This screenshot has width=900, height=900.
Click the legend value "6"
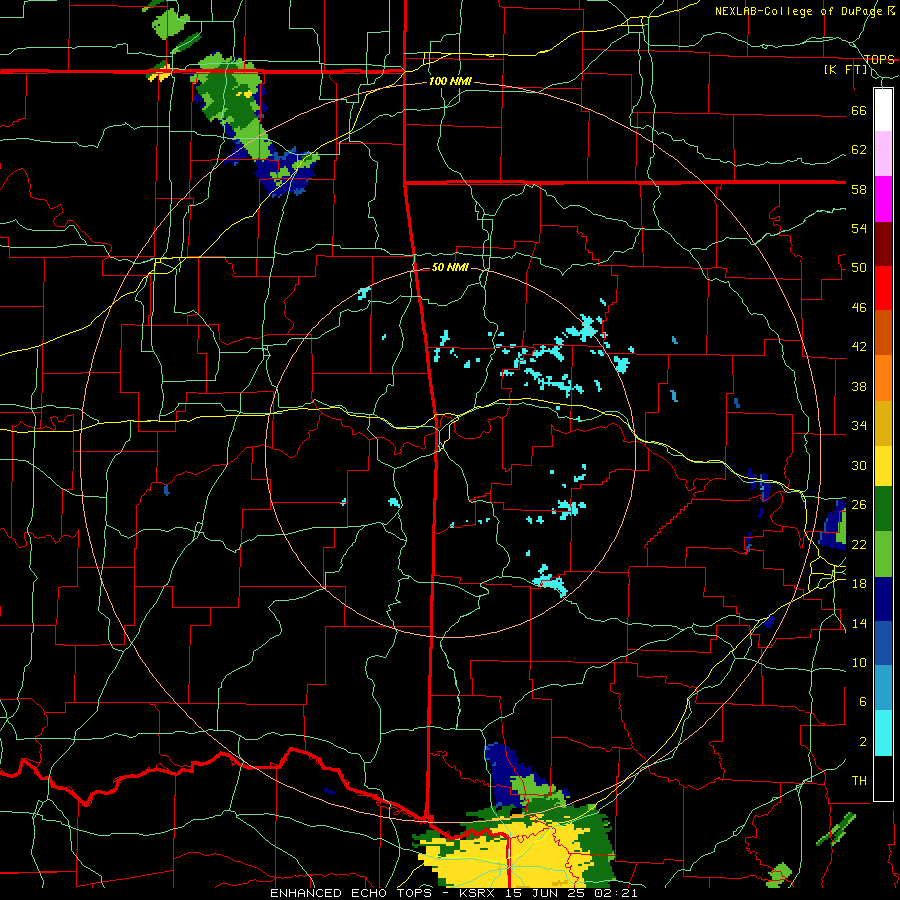click(863, 702)
